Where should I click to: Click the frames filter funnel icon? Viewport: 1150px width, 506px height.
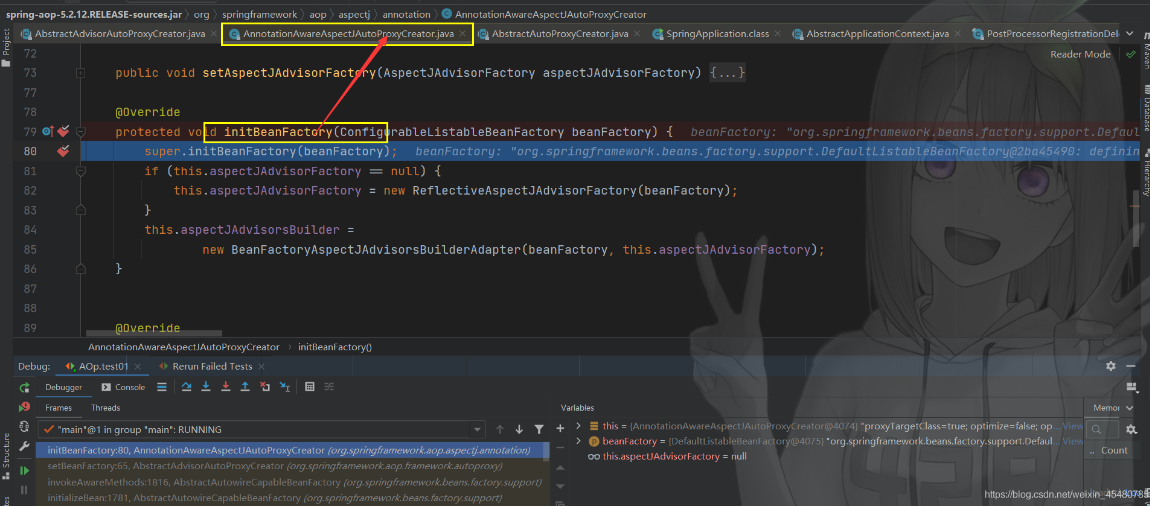click(x=539, y=429)
